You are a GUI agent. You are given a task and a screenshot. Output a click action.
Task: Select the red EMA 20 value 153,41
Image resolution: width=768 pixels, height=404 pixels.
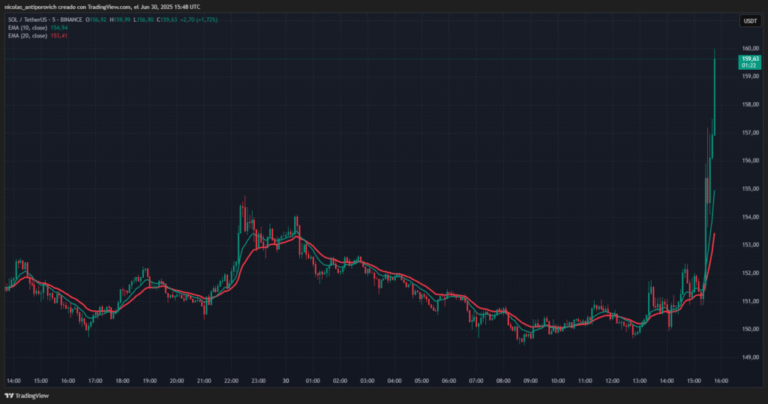click(x=59, y=36)
